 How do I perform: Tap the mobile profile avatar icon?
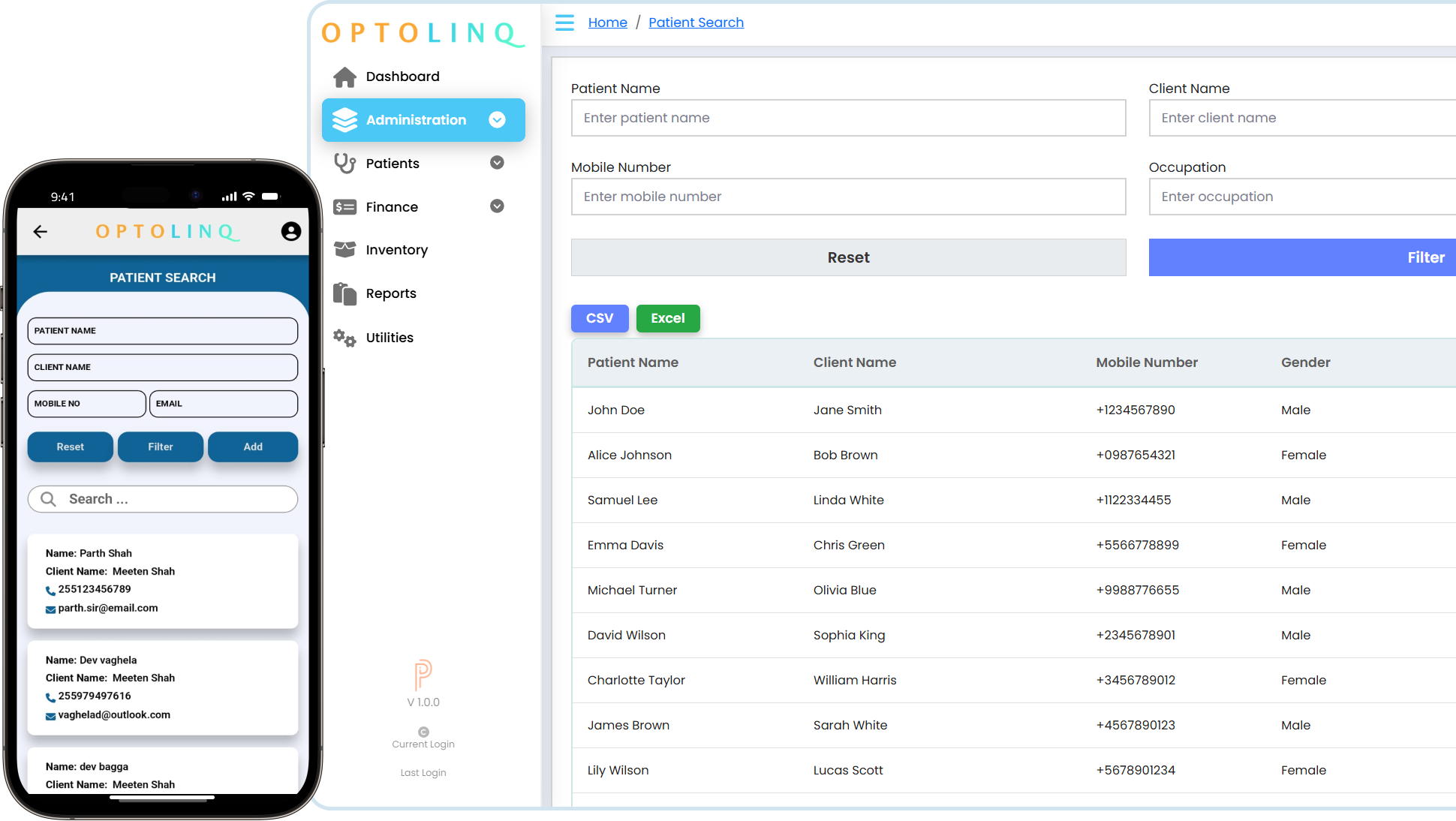point(291,231)
